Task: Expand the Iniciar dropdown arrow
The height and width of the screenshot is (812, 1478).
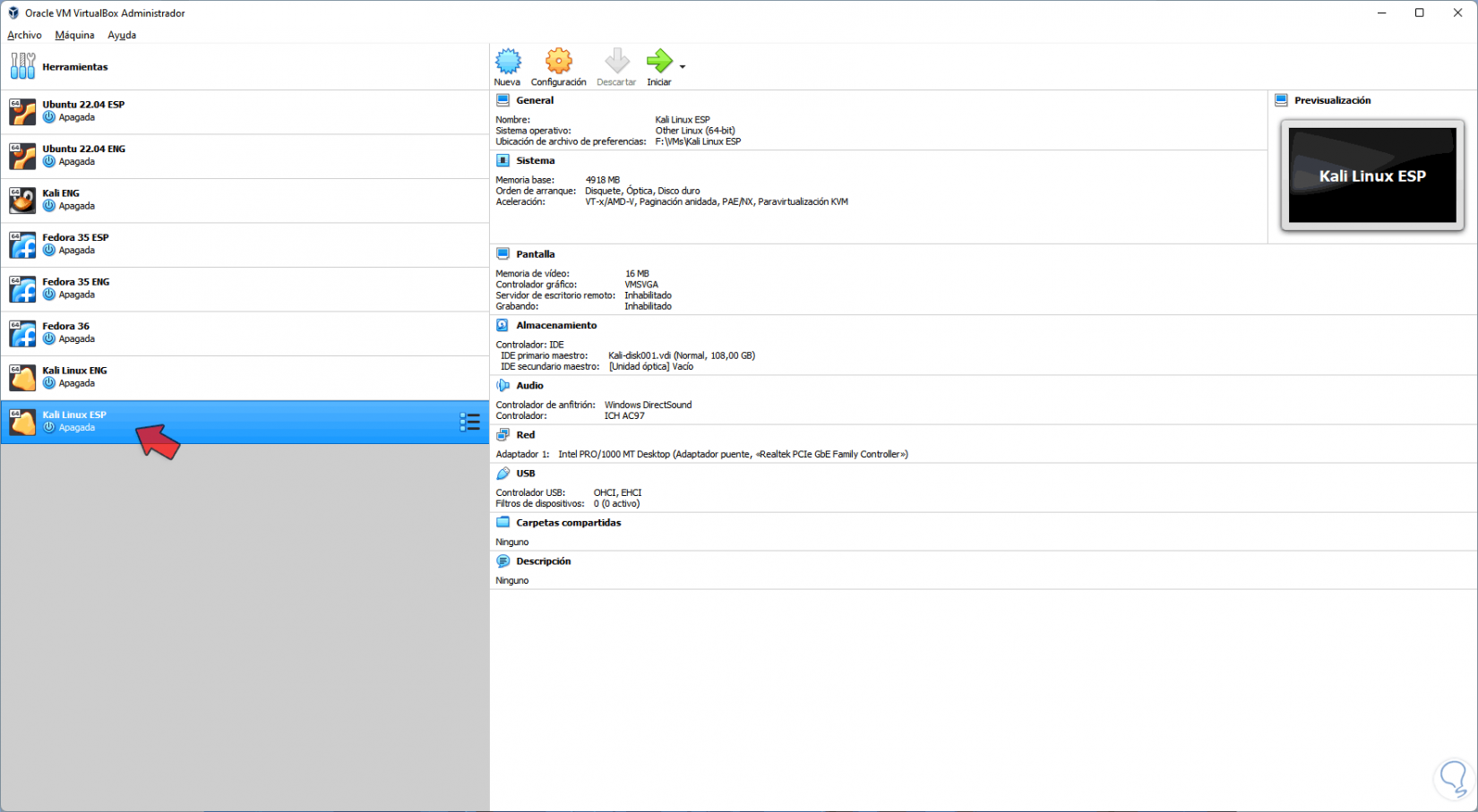Action: tap(683, 67)
